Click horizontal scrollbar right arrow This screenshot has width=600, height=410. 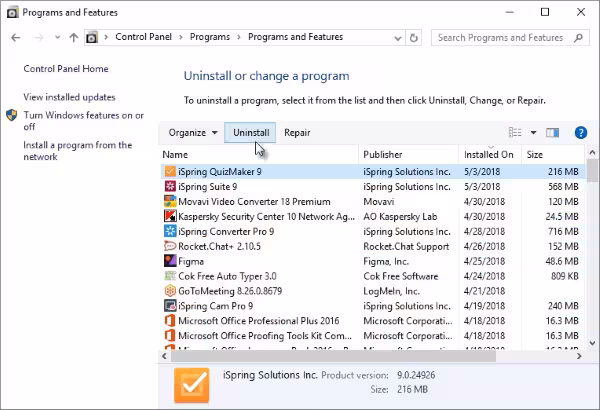(579, 356)
